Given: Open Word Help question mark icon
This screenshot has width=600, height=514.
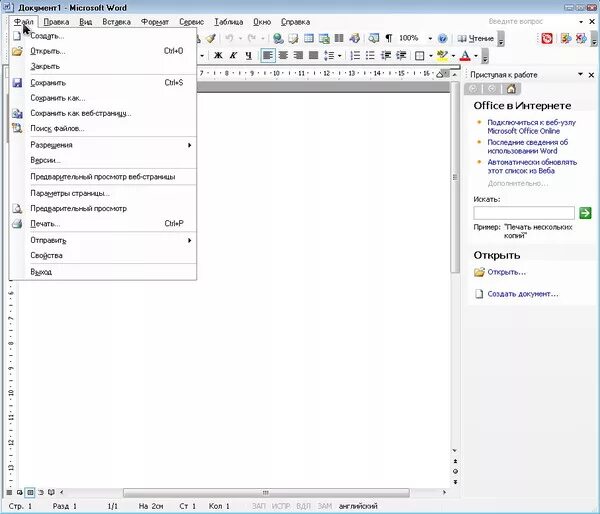Looking at the screenshot, I should [442, 38].
